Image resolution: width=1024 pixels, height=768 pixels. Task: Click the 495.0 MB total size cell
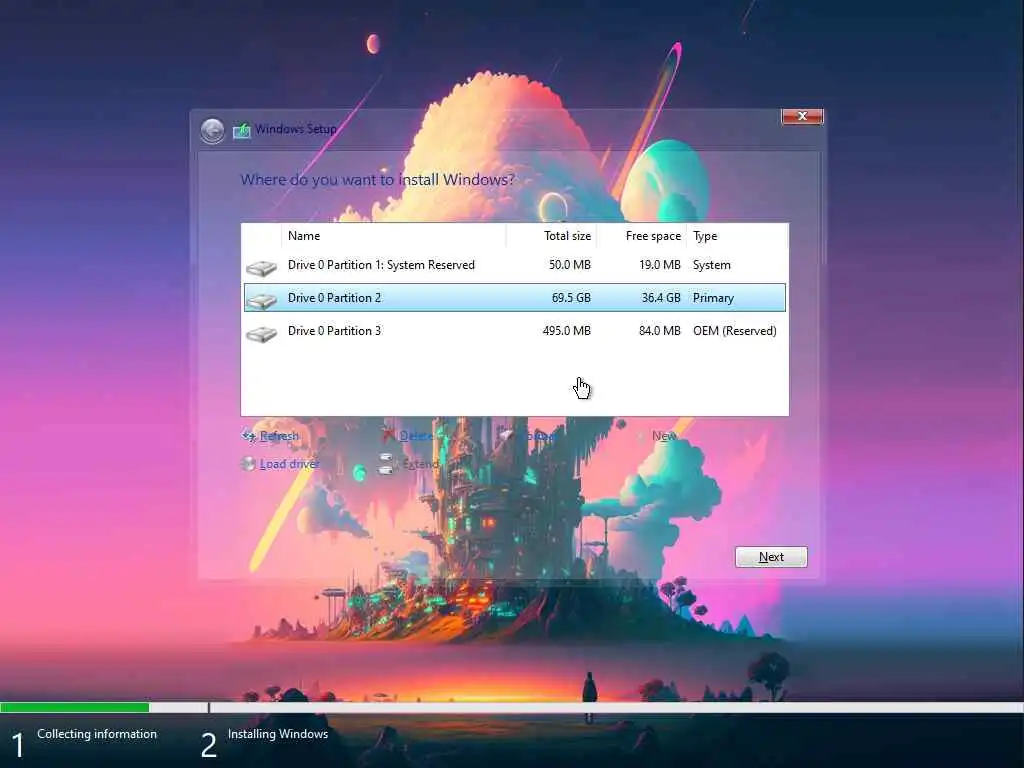pos(566,331)
